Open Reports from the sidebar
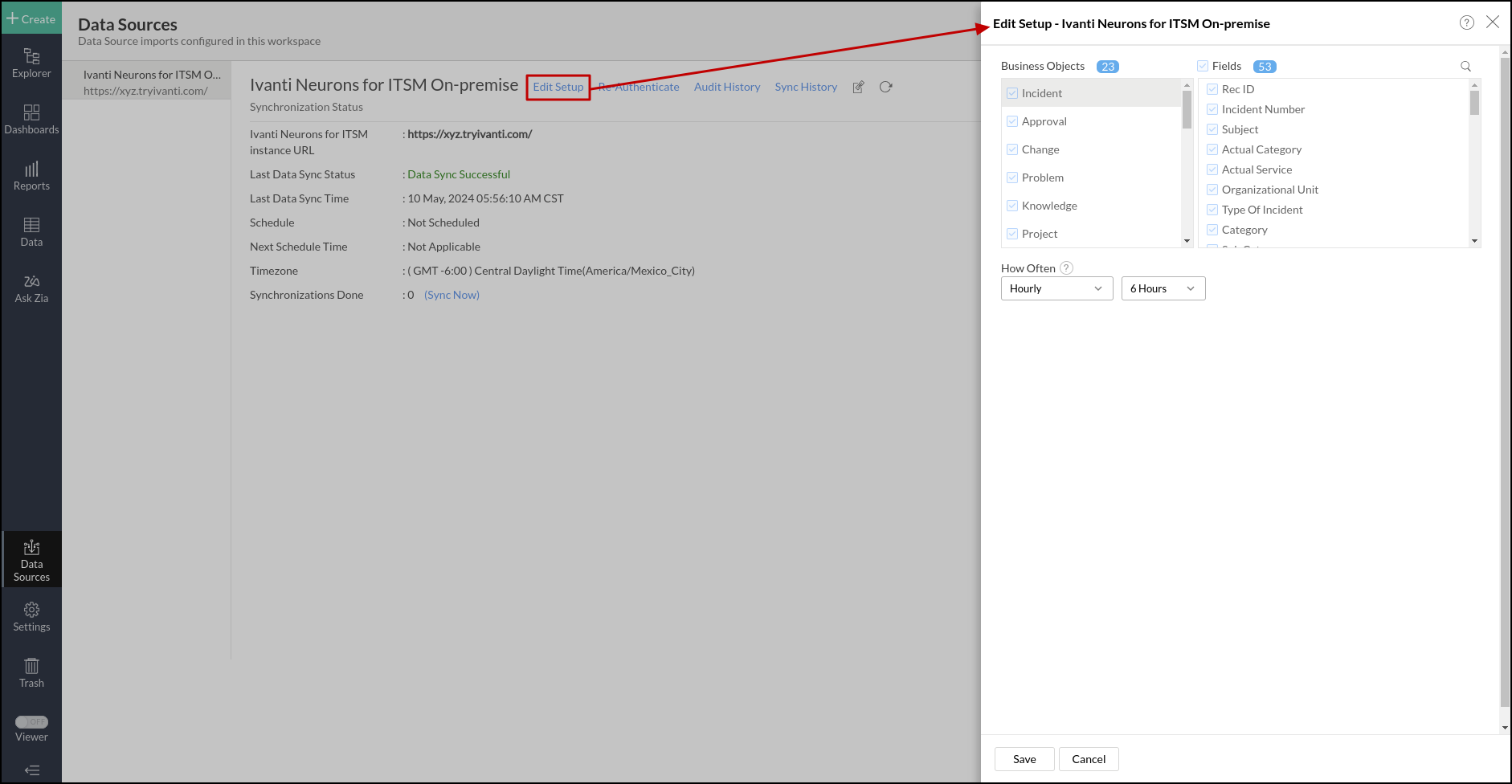 tap(31, 175)
